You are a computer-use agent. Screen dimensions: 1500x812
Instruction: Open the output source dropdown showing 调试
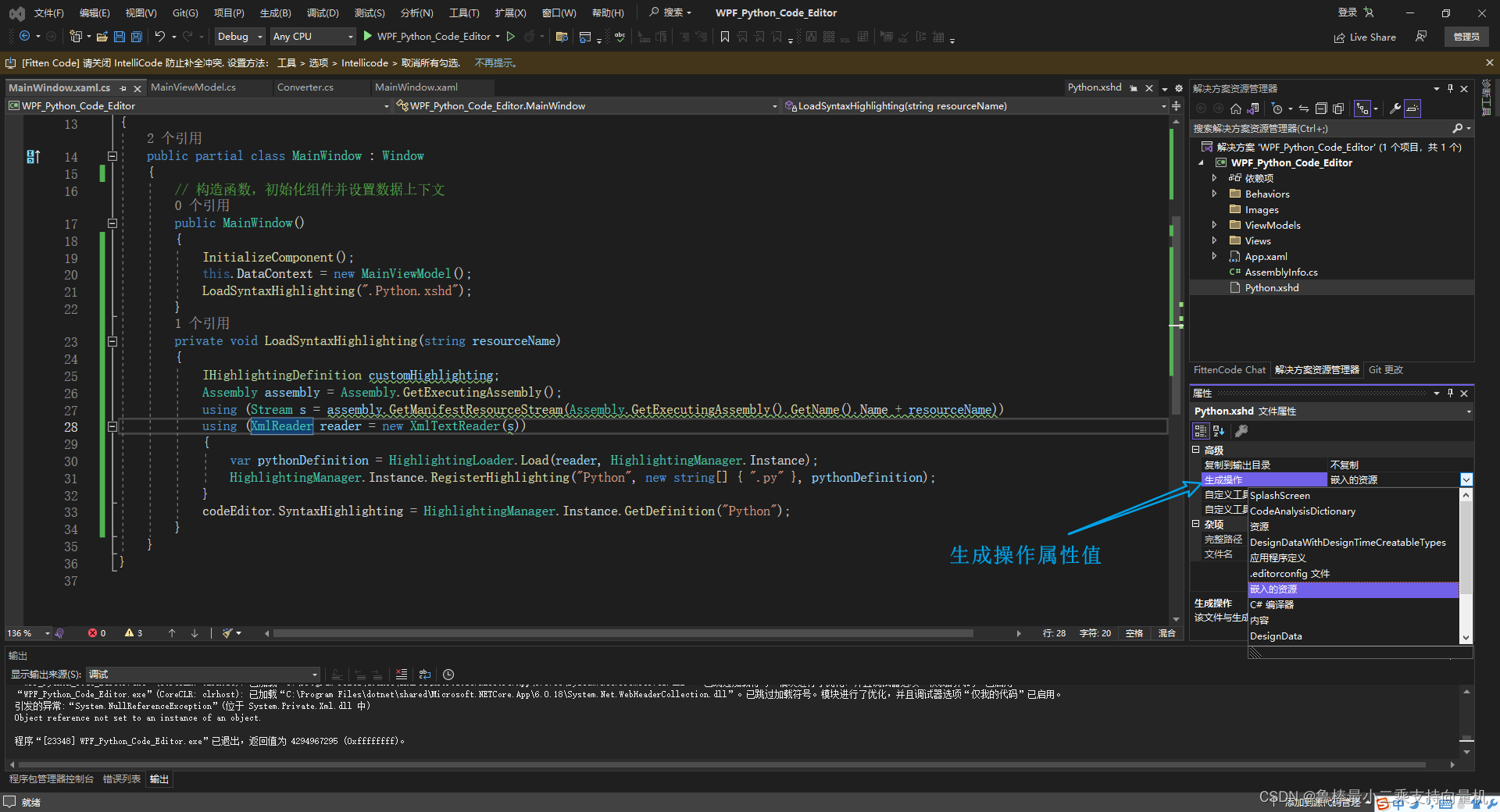203,675
